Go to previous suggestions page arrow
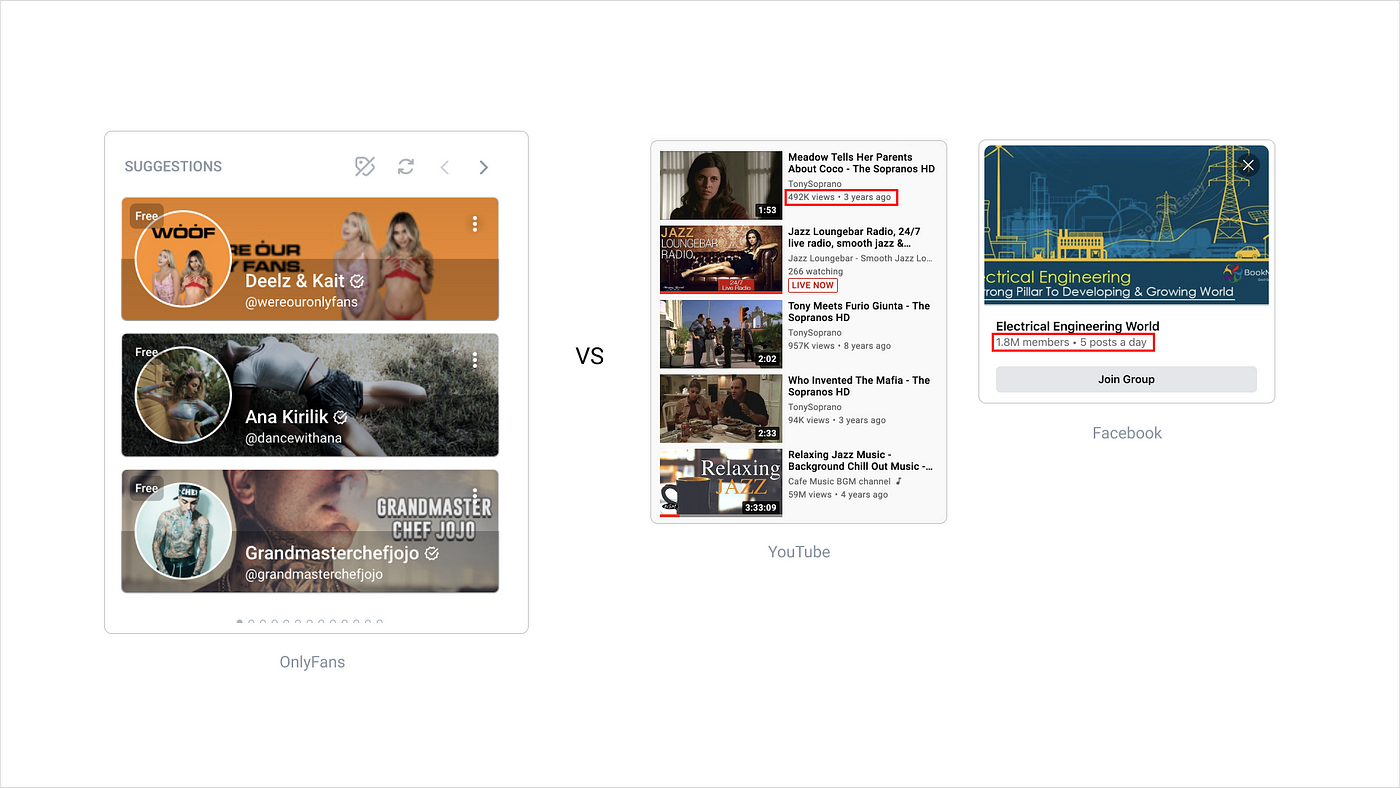Image resolution: width=1400 pixels, height=788 pixels. click(x=445, y=167)
